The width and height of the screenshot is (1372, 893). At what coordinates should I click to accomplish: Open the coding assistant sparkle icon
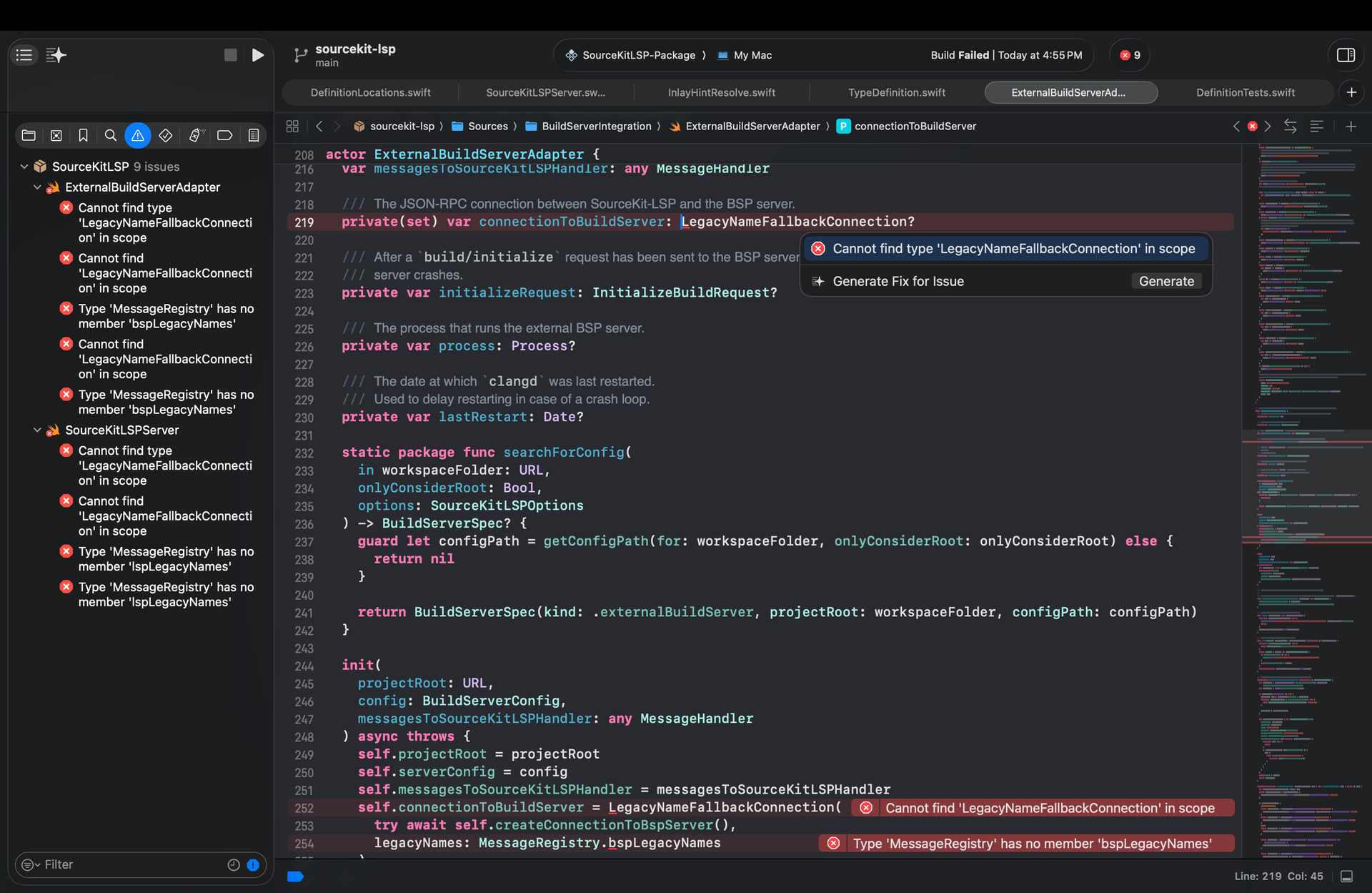pyautogui.click(x=56, y=55)
